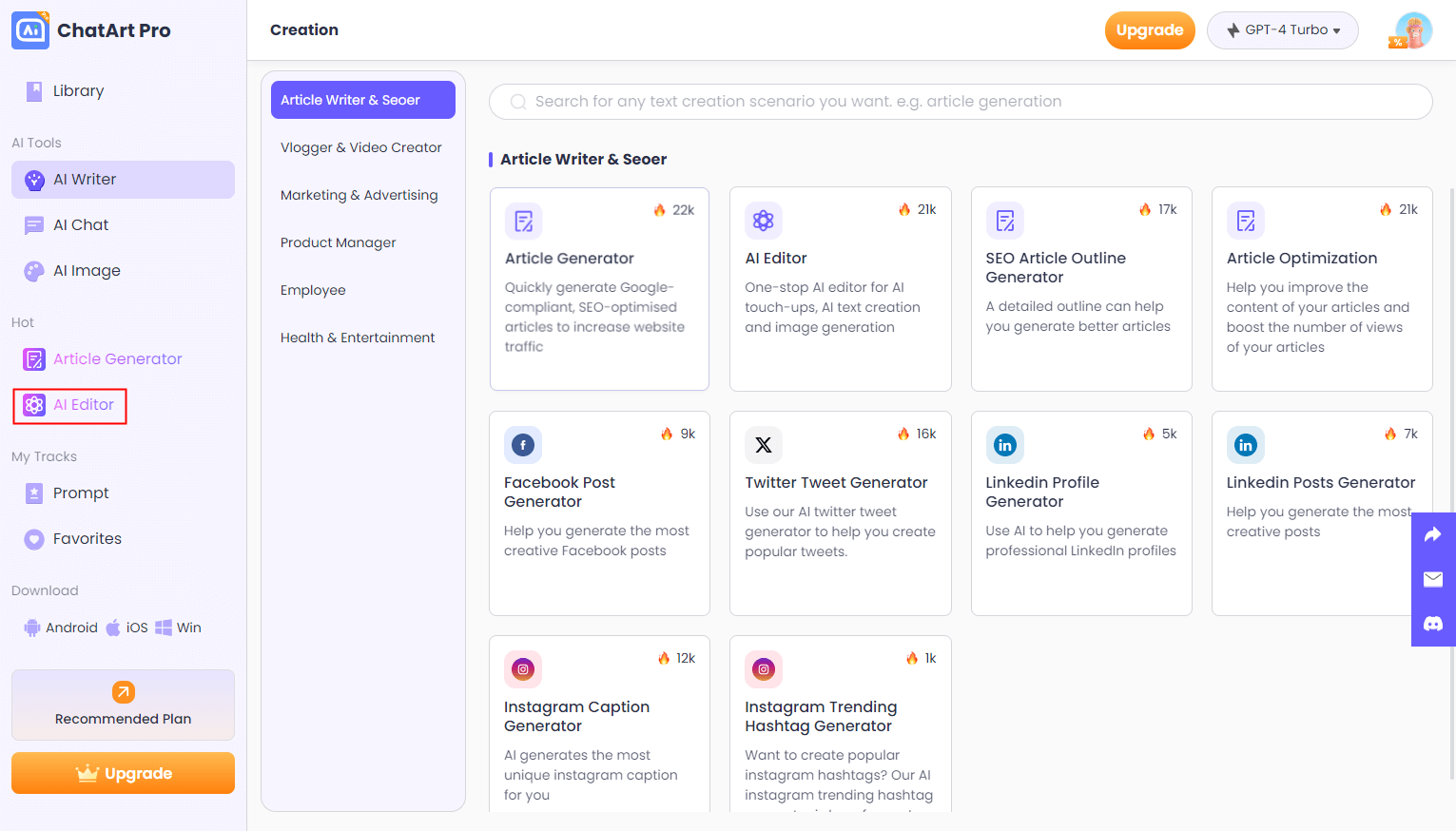1456x831 pixels.
Task: Click the floating Discord icon
Action: 1433,624
